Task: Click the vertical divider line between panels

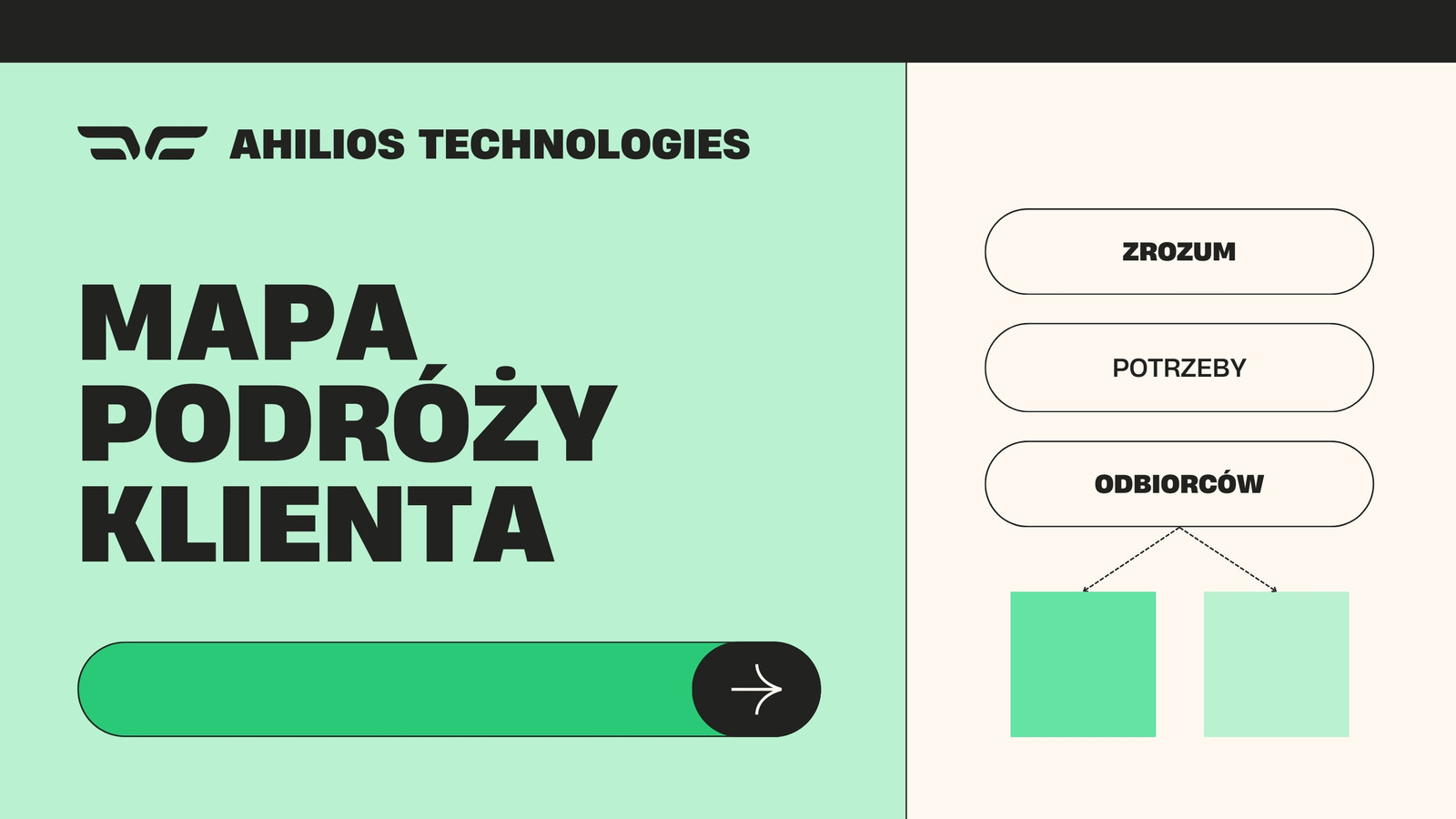Action: pyautogui.click(x=906, y=440)
